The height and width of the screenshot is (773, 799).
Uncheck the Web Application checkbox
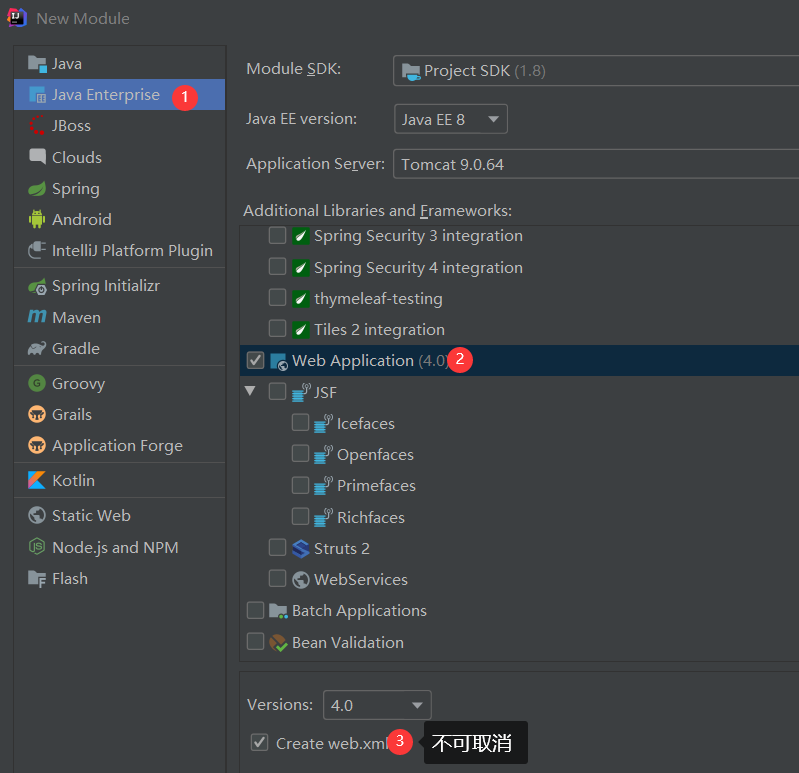tap(255, 360)
